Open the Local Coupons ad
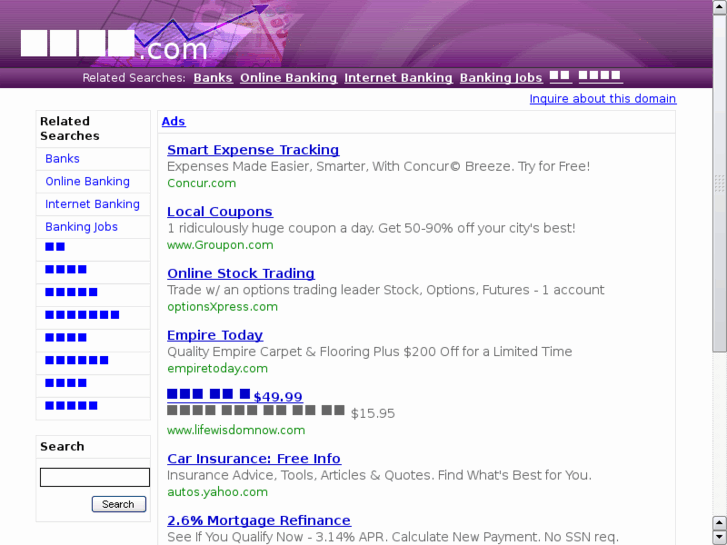727x545 pixels. 220,212
